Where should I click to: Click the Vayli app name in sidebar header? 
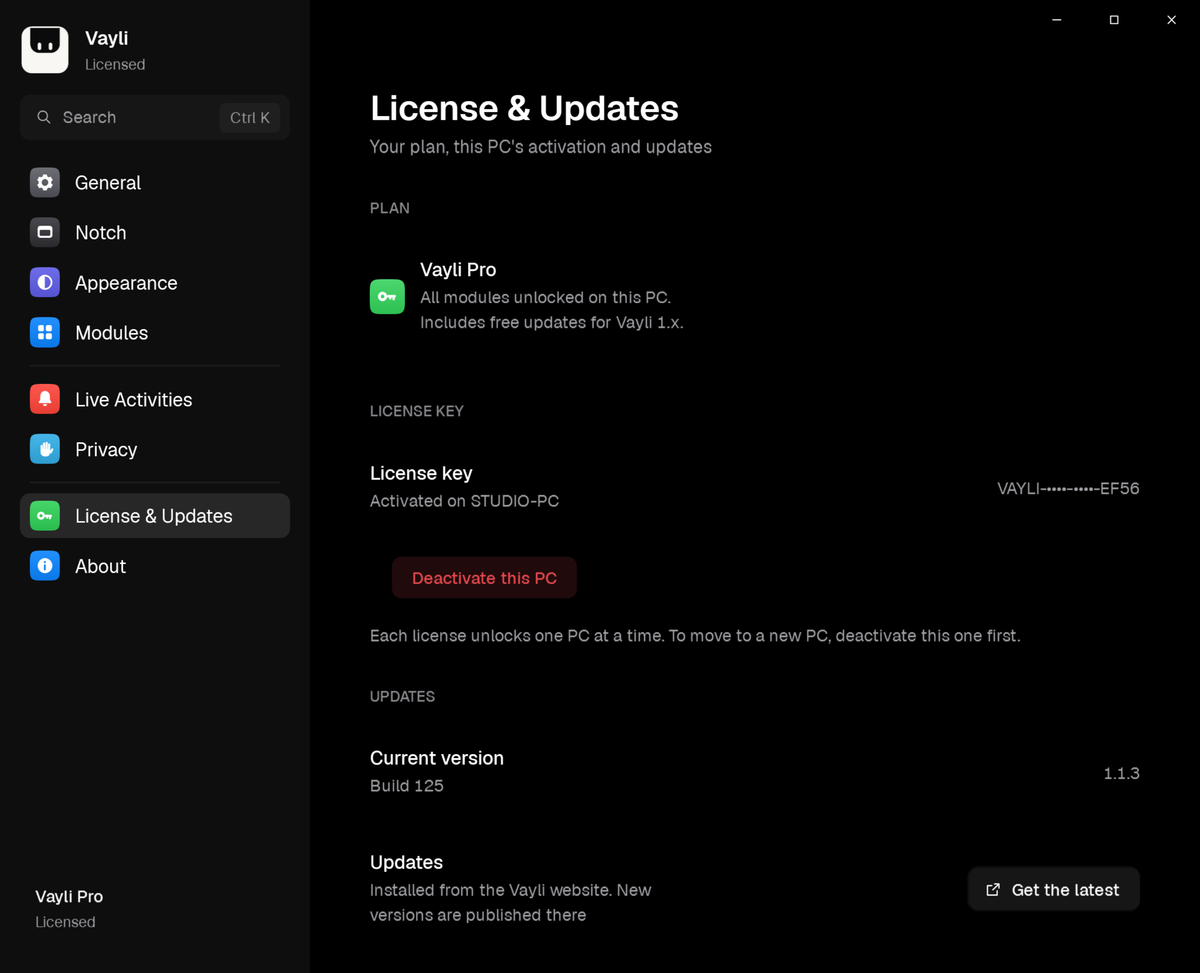click(106, 38)
